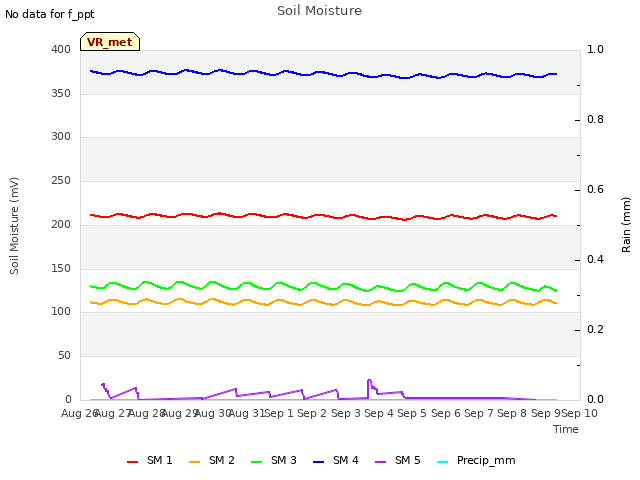The image size is (640, 480).
Task: Click the SM 3 green legend swatch
Action: 256,462
